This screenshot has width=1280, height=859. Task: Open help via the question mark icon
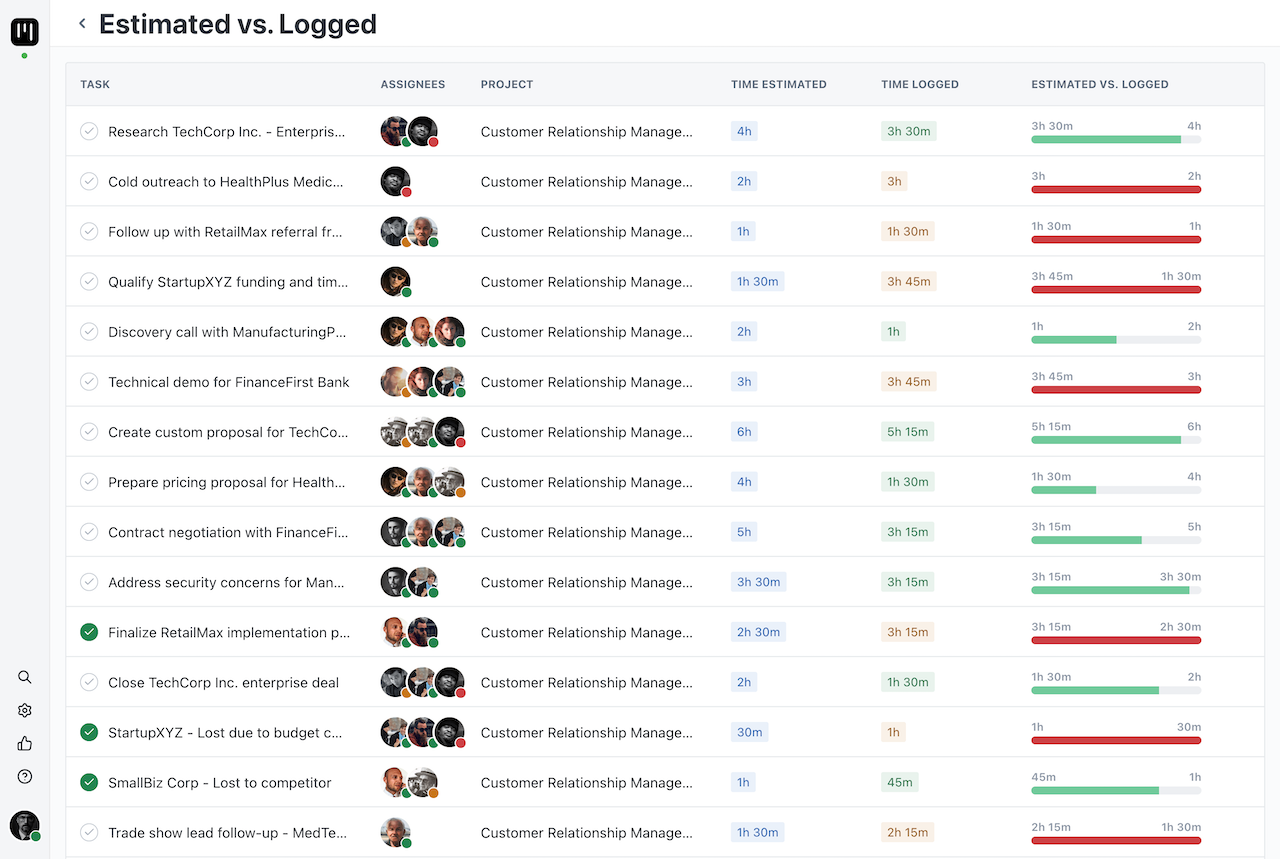pos(25,776)
